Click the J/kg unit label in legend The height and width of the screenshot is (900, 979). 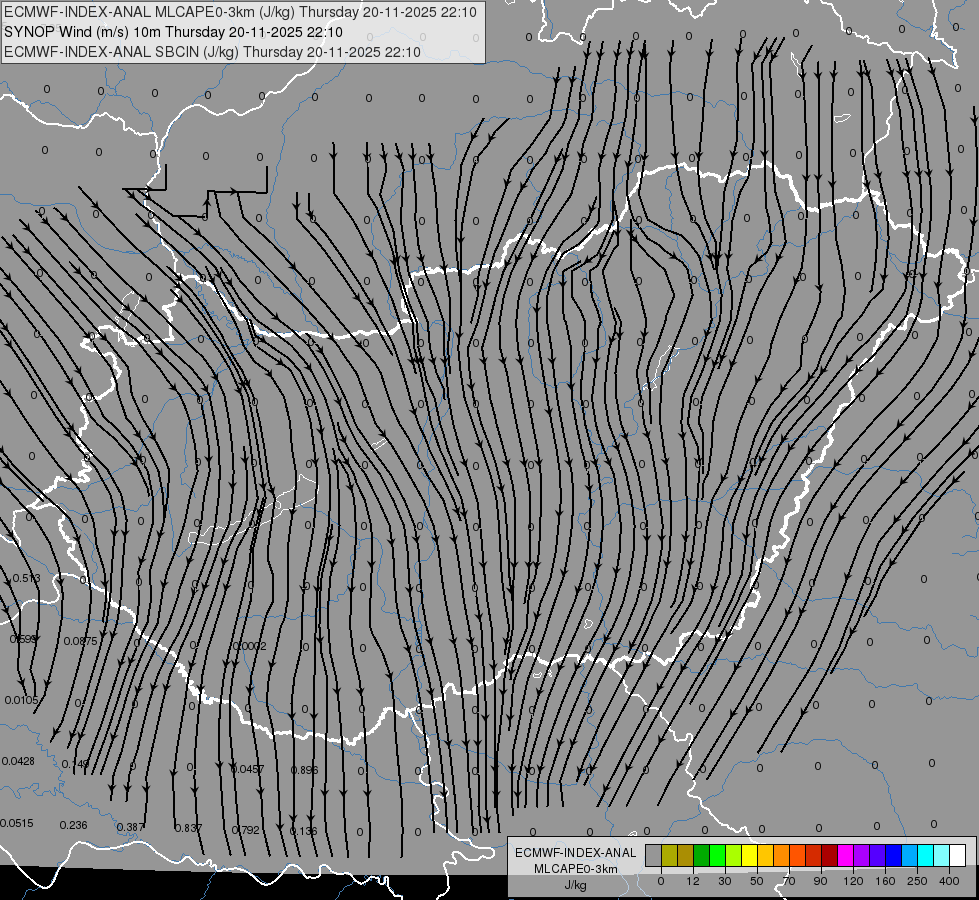[576, 885]
